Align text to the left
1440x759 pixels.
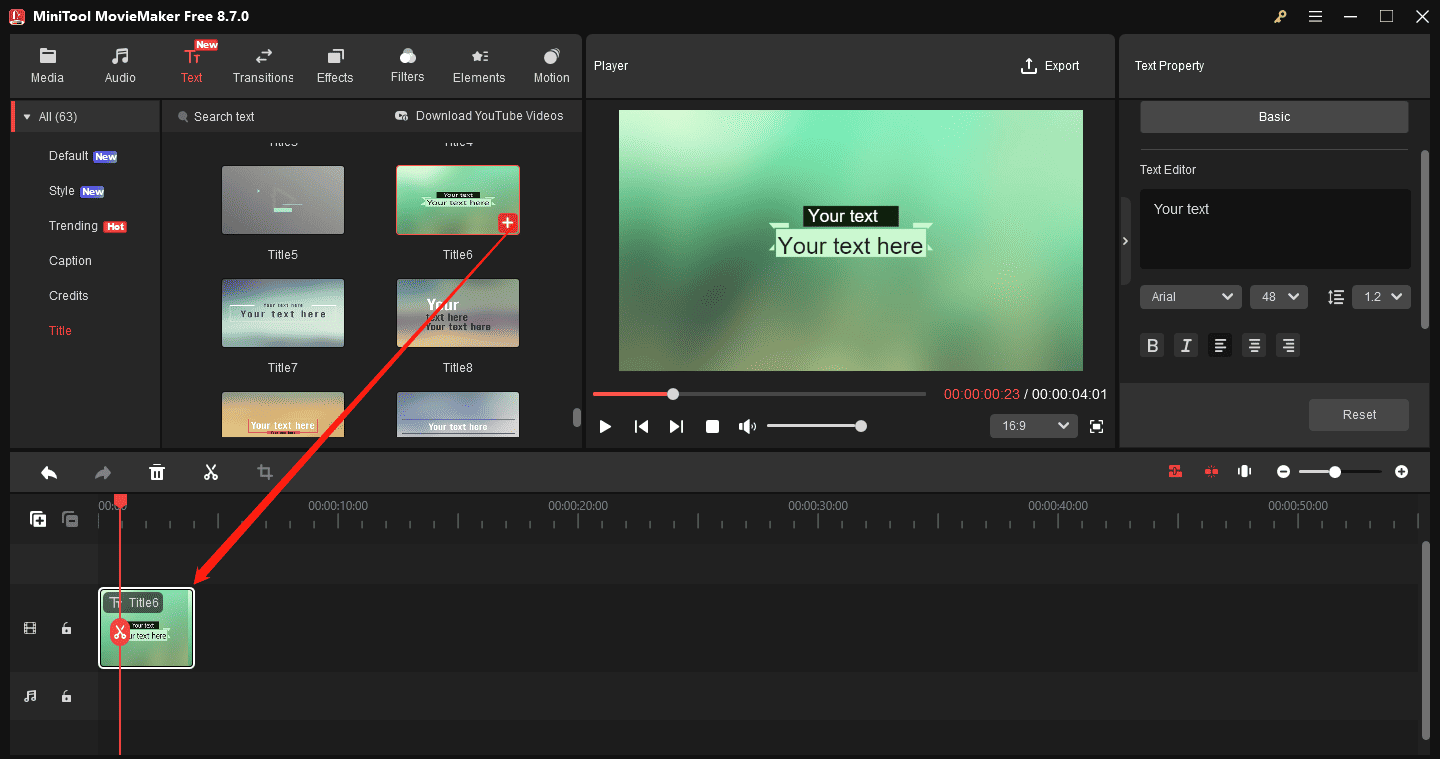(1220, 345)
